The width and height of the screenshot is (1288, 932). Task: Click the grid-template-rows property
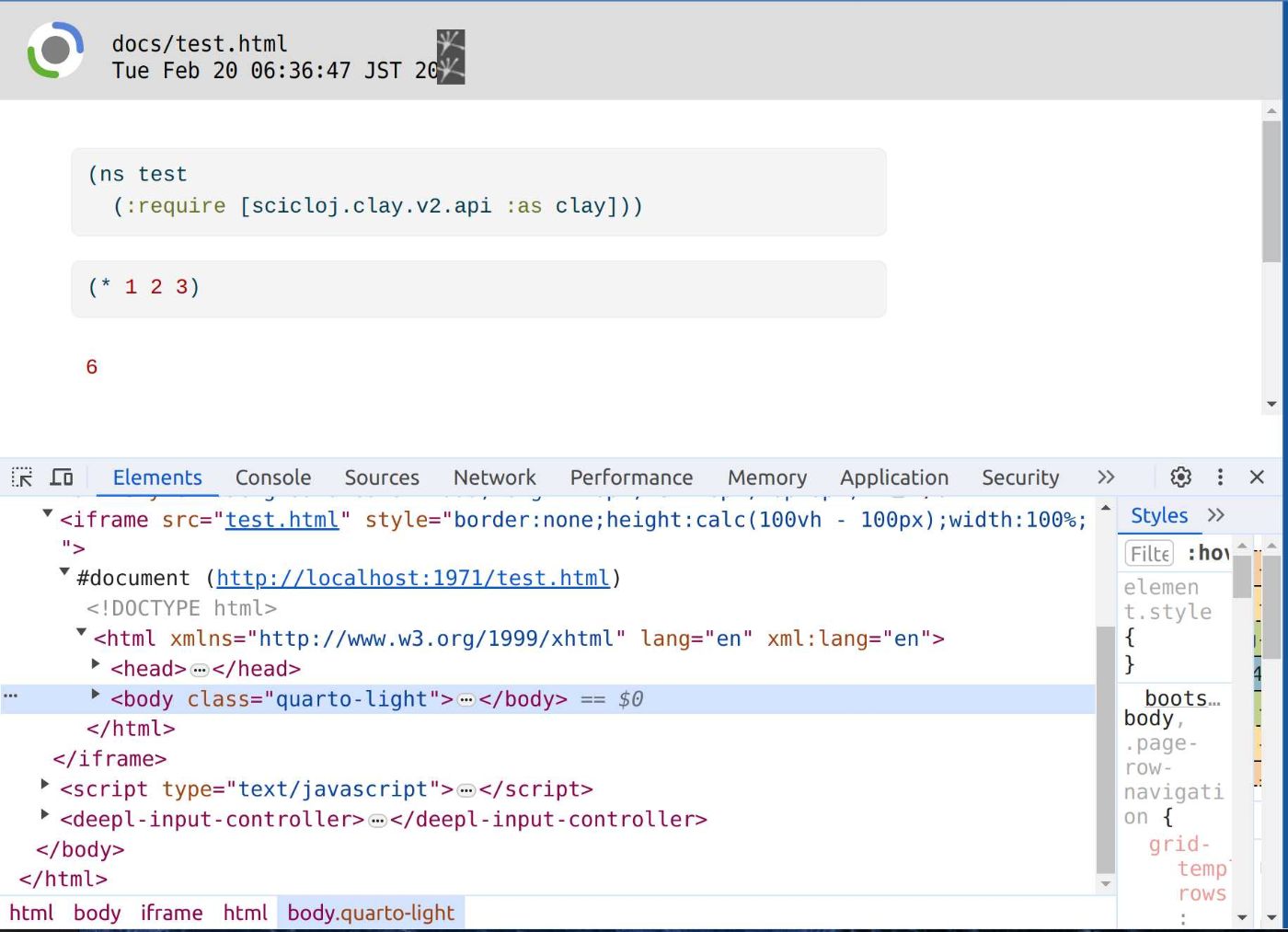(1187, 869)
